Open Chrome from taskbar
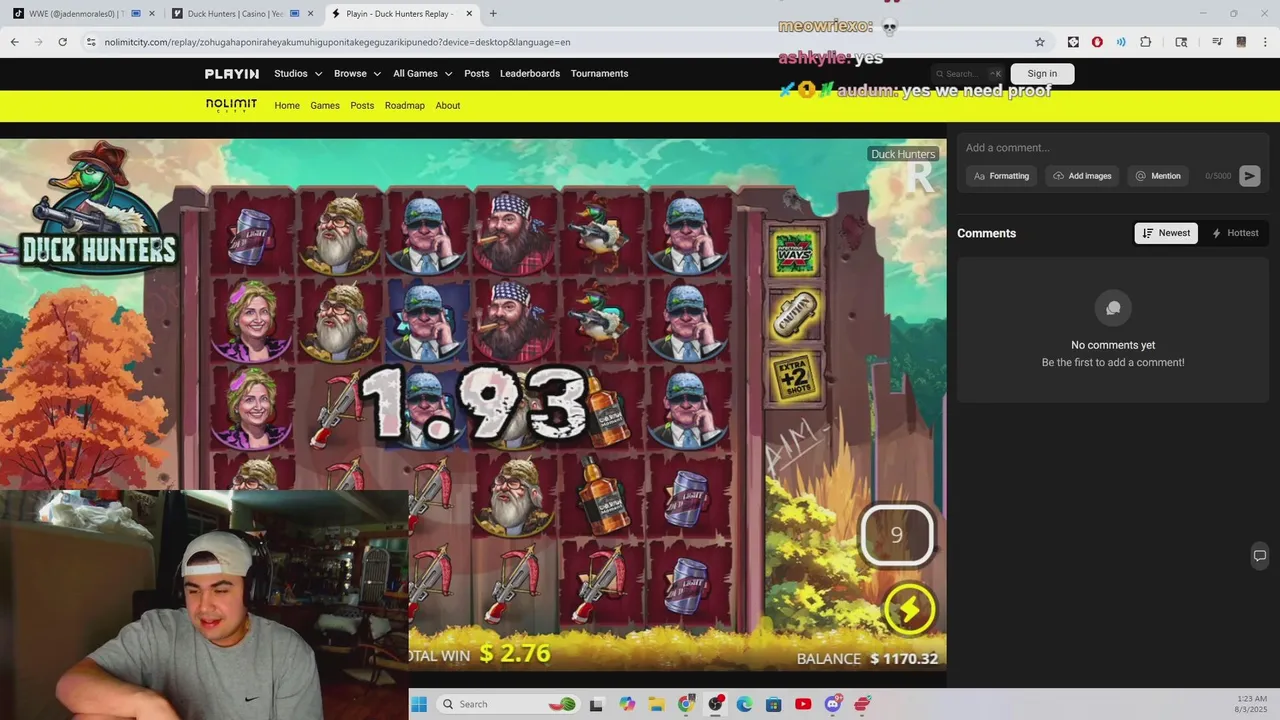The image size is (1280, 720). [x=686, y=704]
